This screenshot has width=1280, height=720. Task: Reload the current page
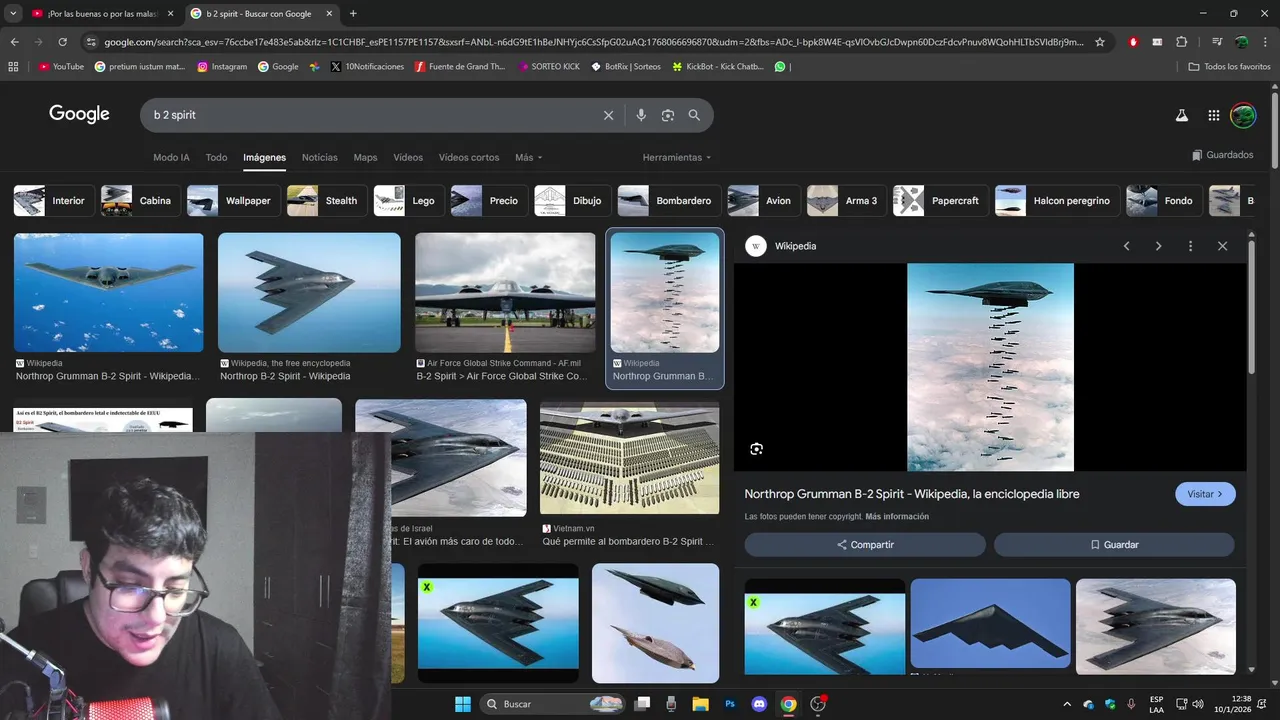[x=62, y=42]
